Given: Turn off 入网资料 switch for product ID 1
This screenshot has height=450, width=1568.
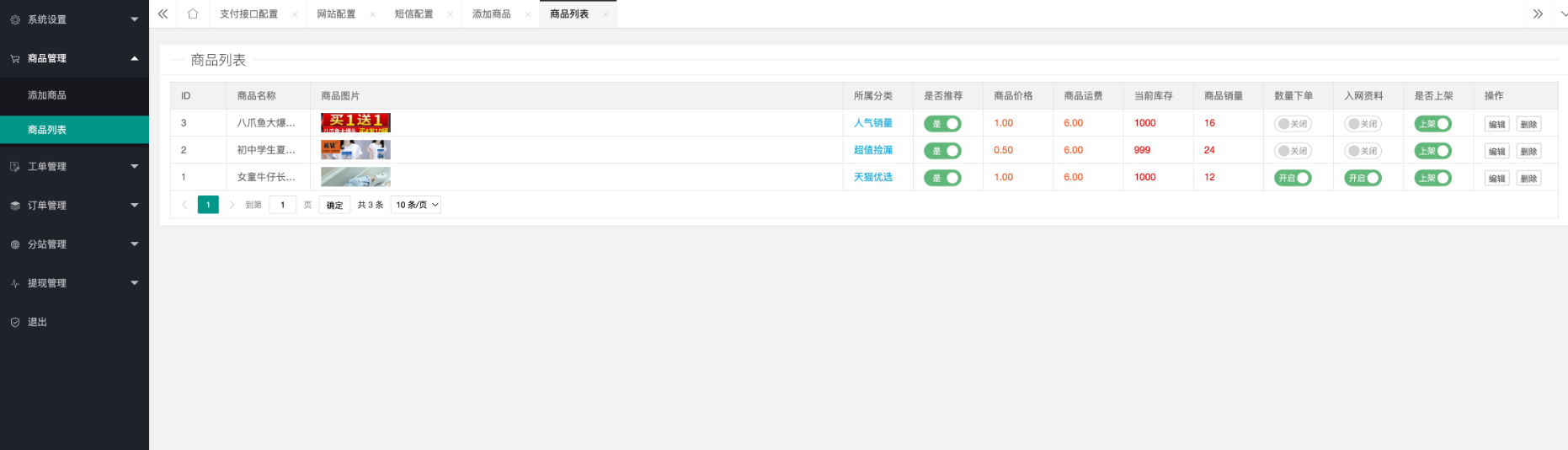Looking at the screenshot, I should coord(1363,178).
